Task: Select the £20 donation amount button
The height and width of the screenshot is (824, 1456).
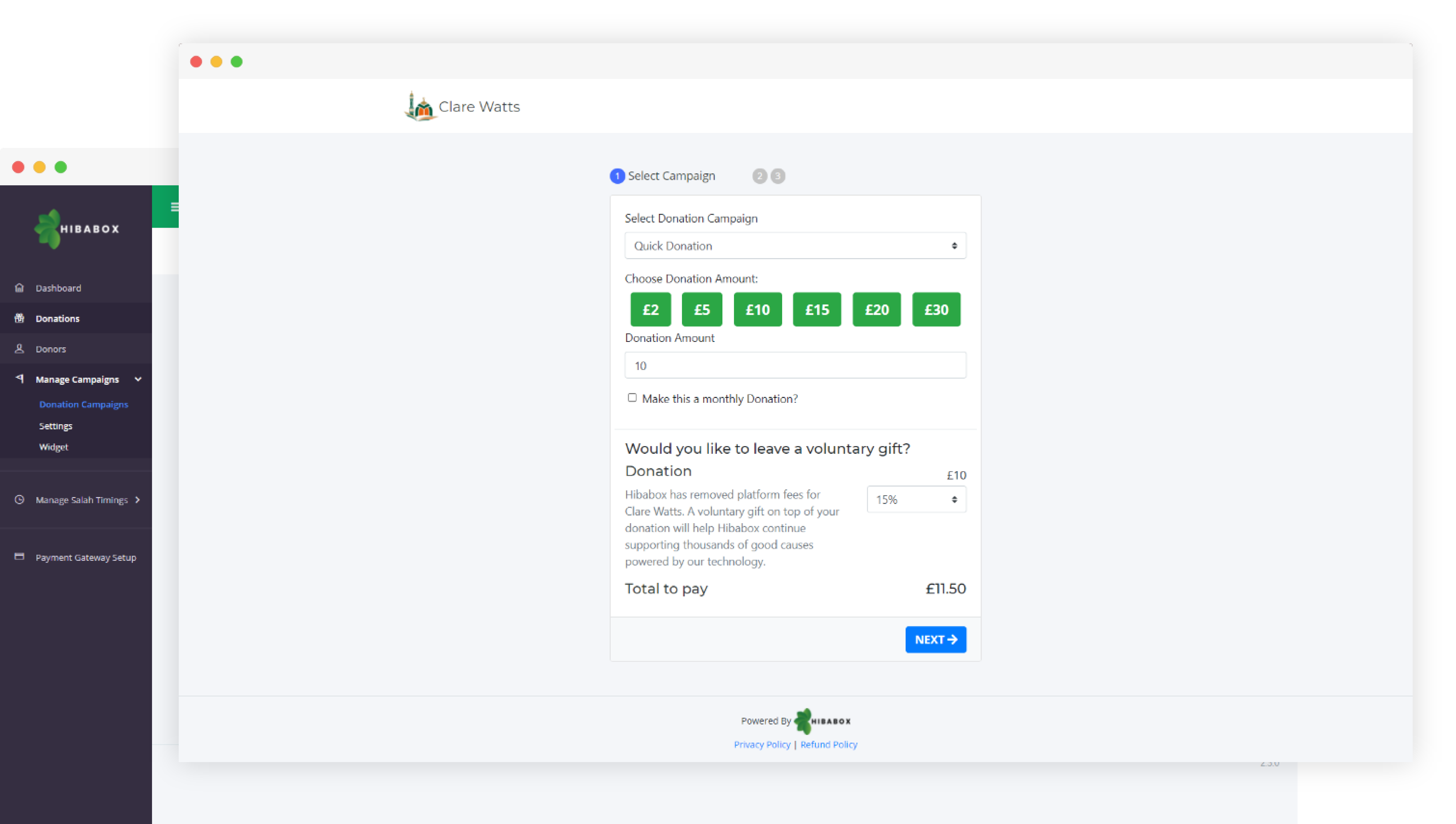Action: (876, 310)
